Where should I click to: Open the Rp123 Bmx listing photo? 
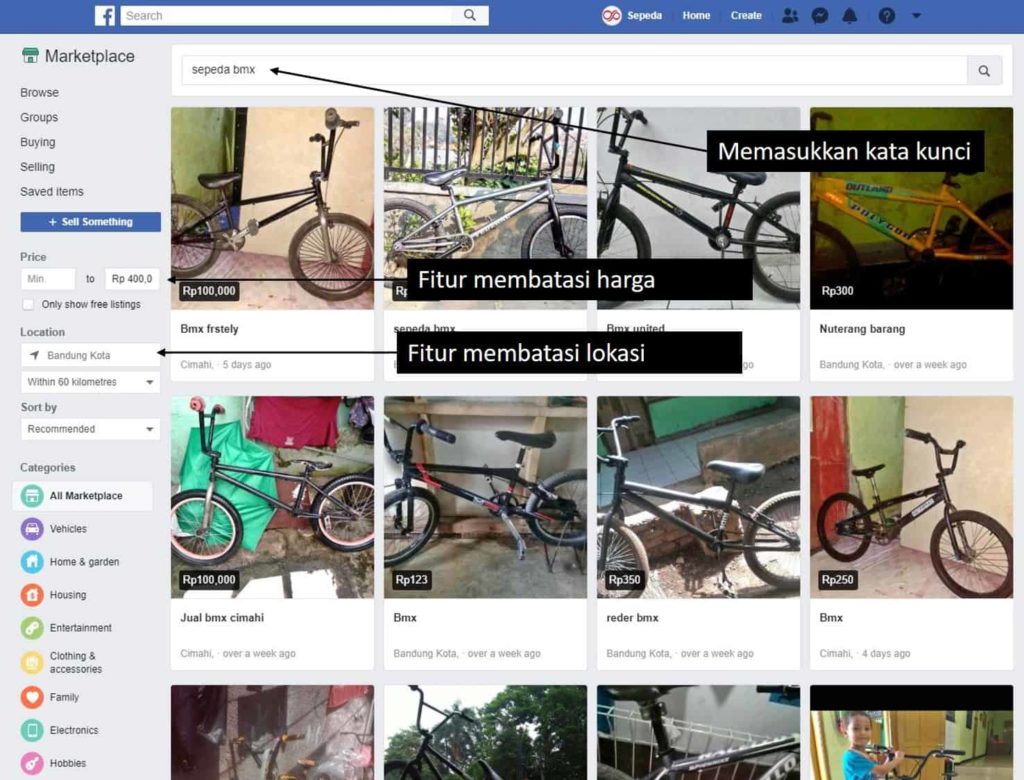click(485, 496)
